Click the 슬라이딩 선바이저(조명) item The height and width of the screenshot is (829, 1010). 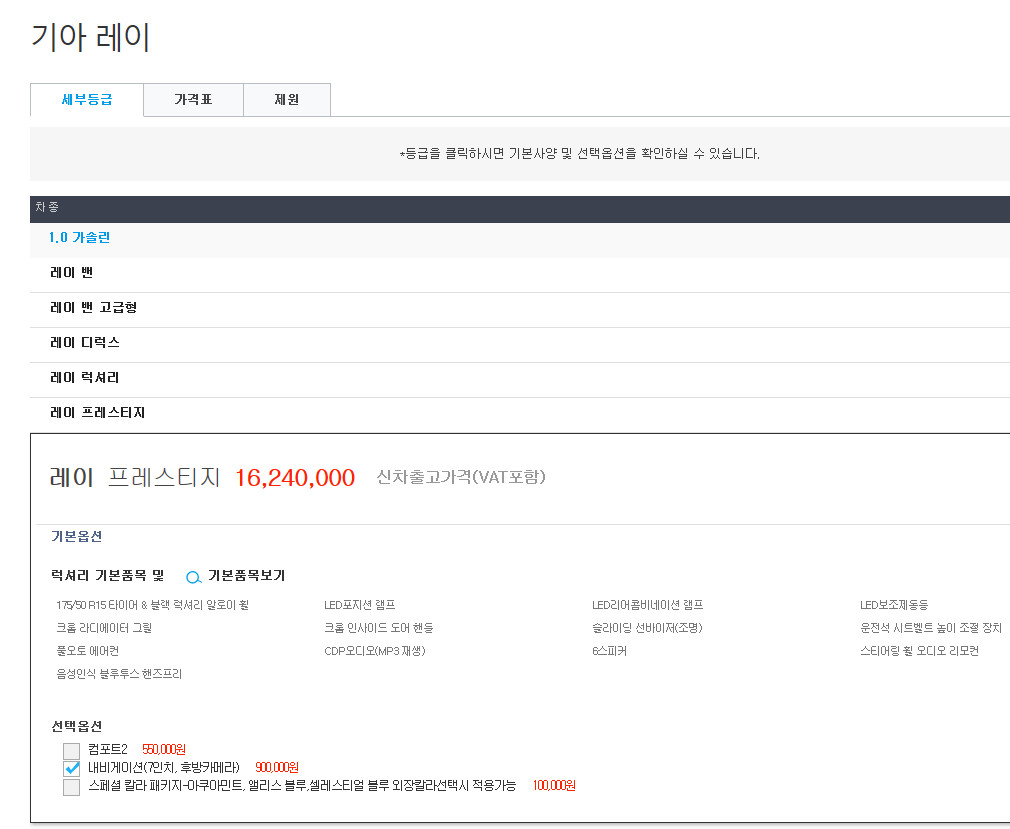647,628
